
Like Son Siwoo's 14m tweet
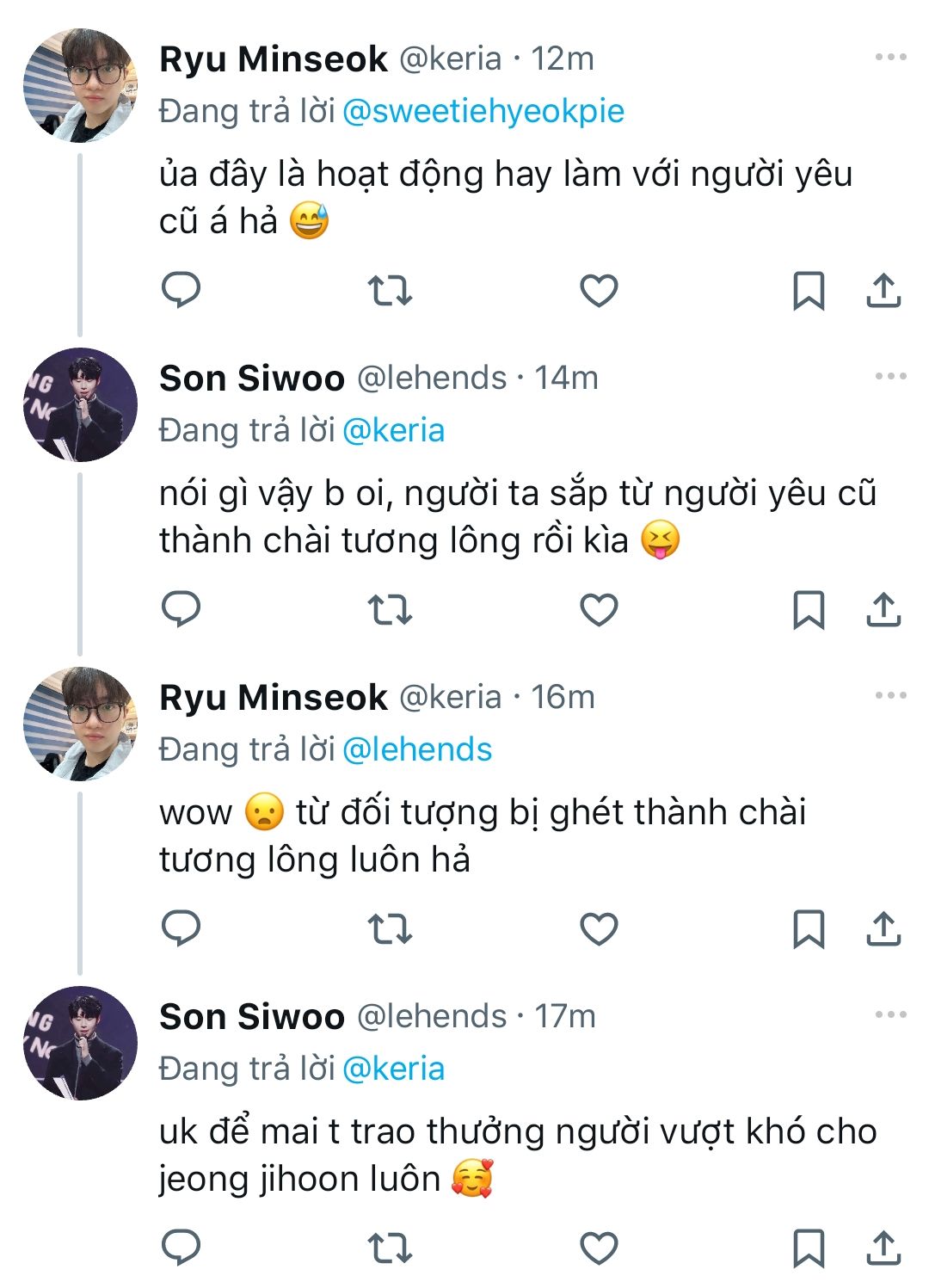pos(599,610)
